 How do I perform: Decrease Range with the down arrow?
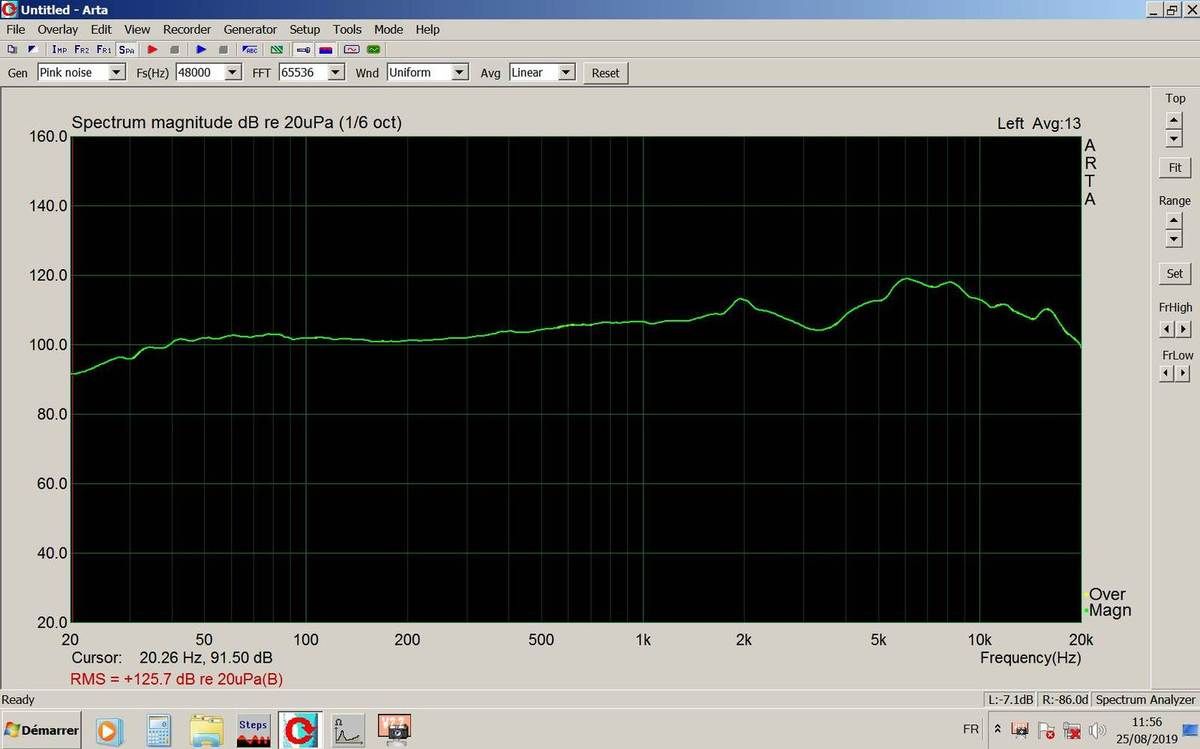click(1174, 239)
